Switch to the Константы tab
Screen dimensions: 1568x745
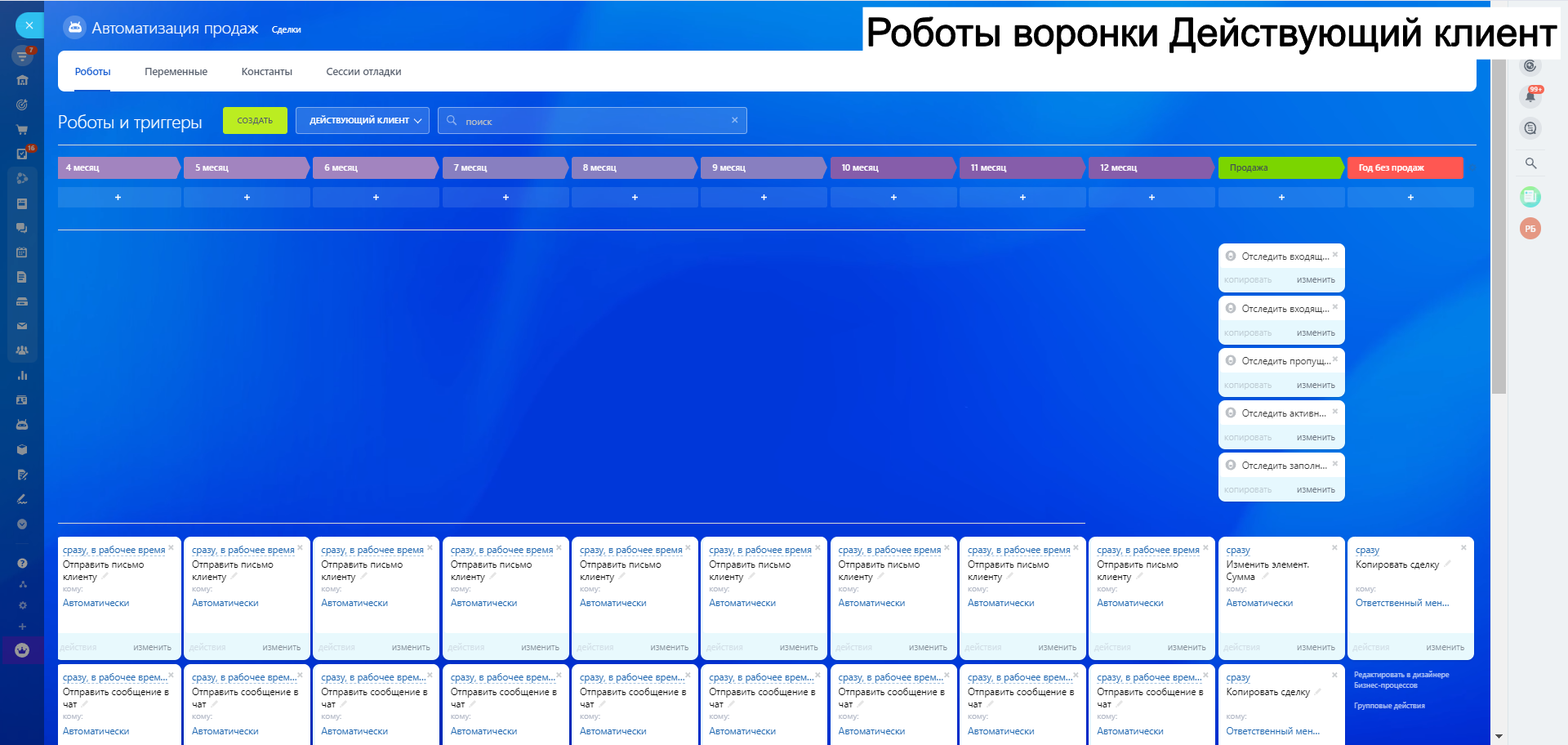[267, 72]
